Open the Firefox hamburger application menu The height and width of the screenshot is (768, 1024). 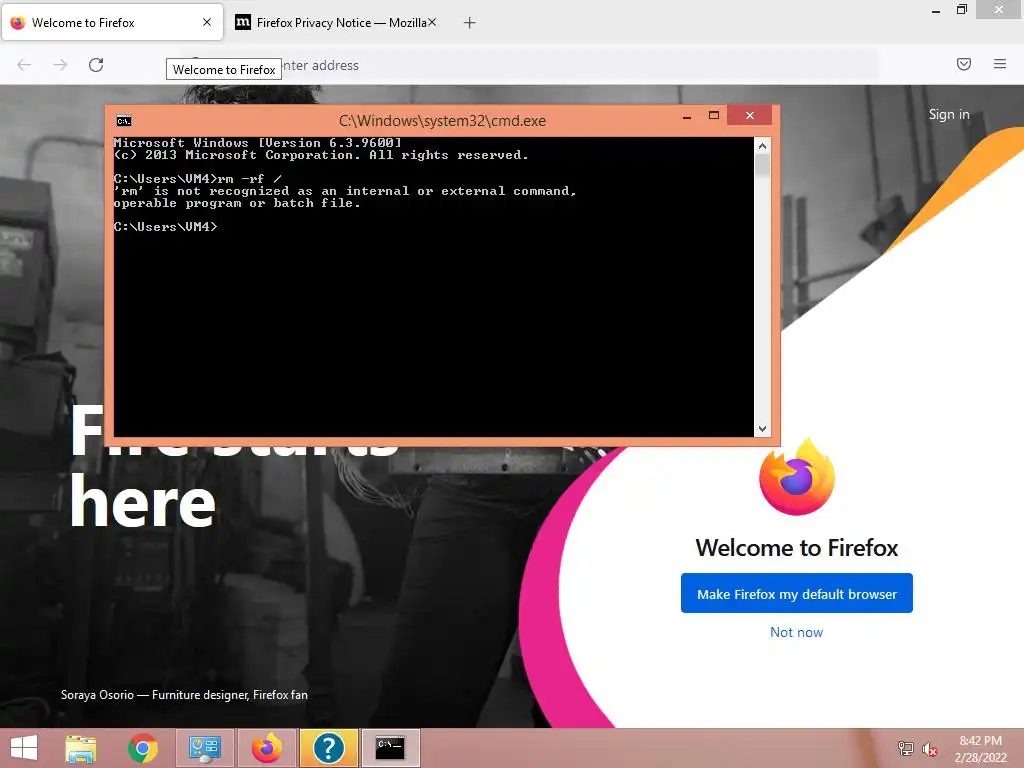coord(999,64)
